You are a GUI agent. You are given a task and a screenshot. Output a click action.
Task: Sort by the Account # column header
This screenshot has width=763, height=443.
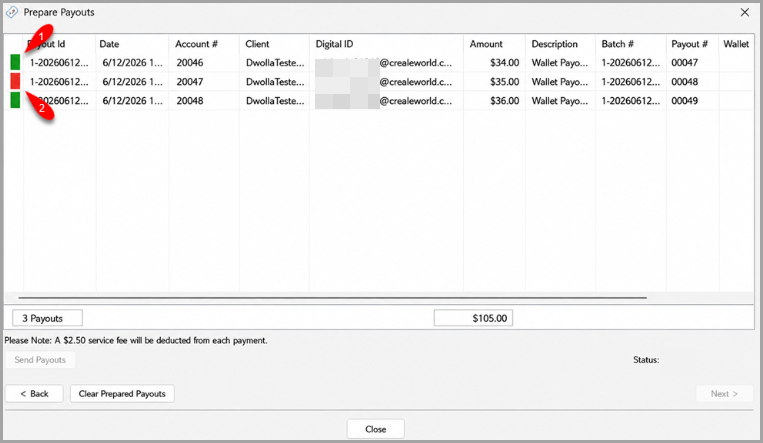pos(197,44)
